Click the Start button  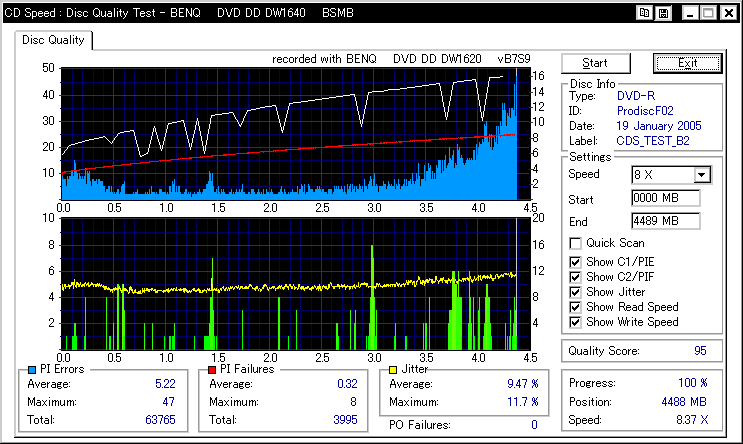(596, 63)
